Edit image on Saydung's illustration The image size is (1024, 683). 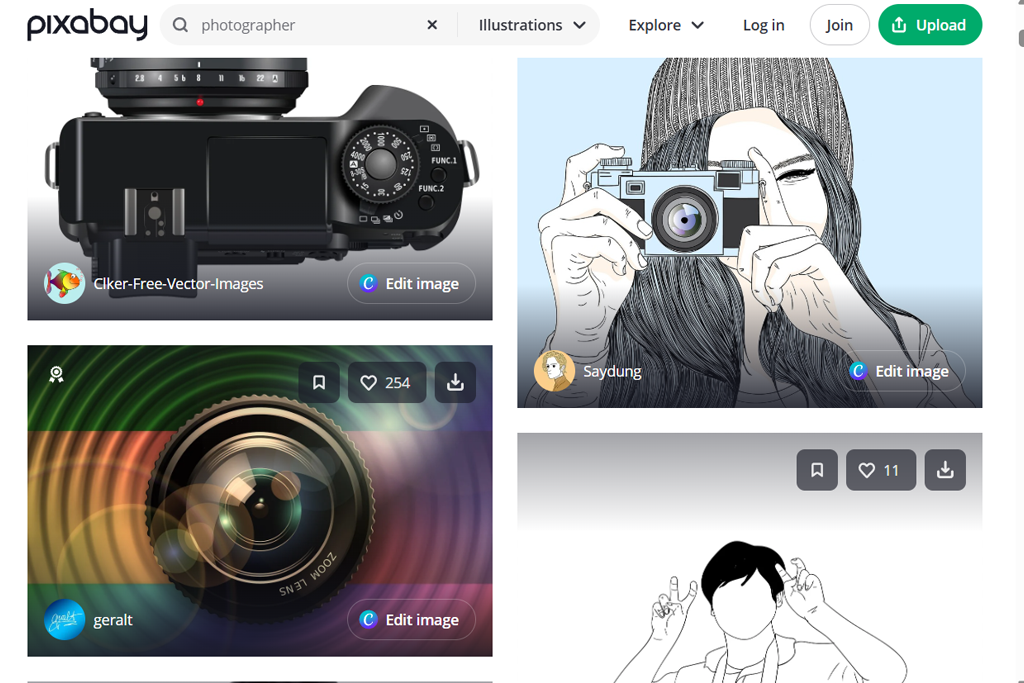(901, 371)
